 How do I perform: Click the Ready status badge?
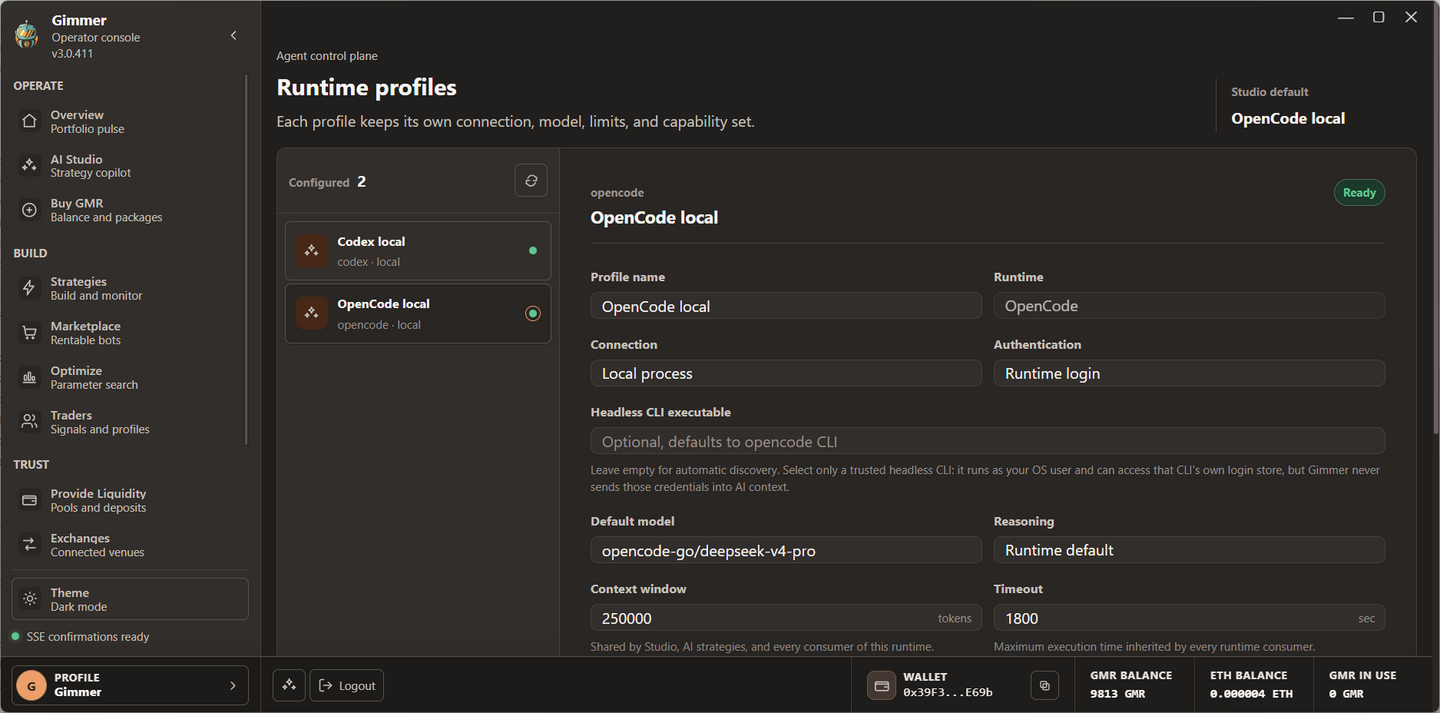(x=1359, y=193)
